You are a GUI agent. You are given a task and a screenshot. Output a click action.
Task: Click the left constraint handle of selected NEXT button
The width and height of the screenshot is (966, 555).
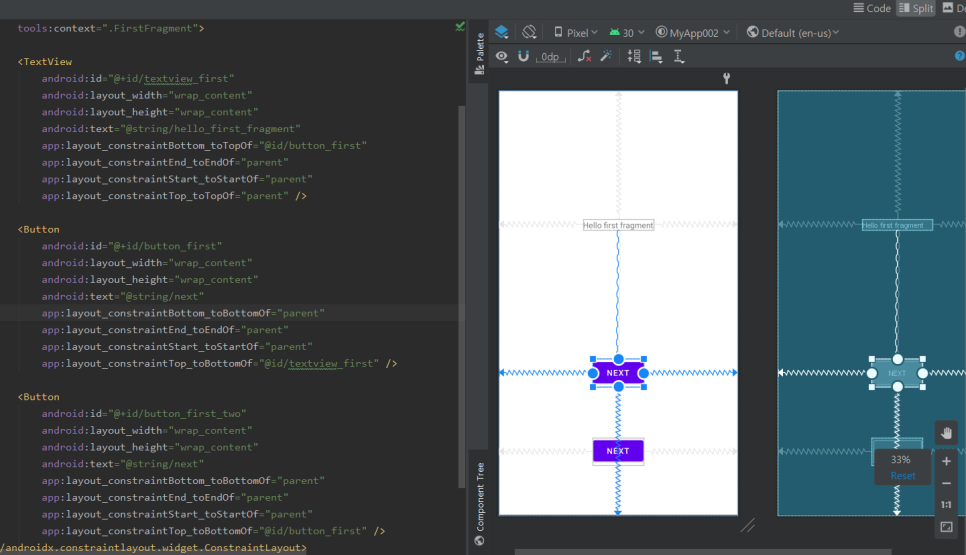593,373
